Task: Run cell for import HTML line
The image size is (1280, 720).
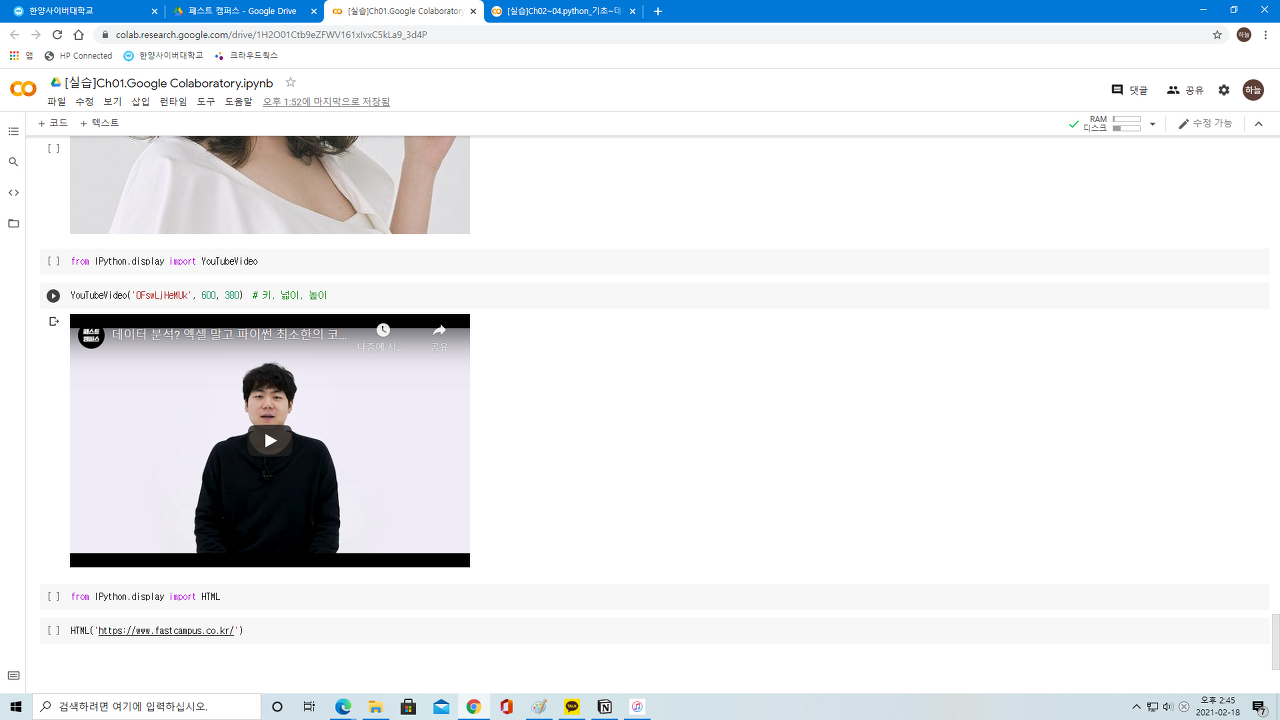Action: click(x=53, y=596)
